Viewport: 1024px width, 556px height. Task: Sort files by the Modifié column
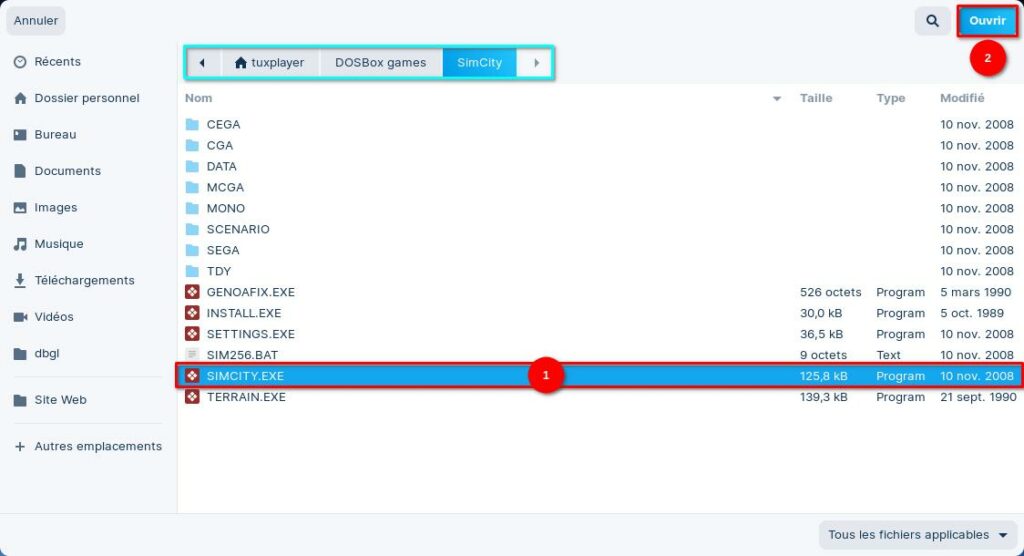[962, 98]
